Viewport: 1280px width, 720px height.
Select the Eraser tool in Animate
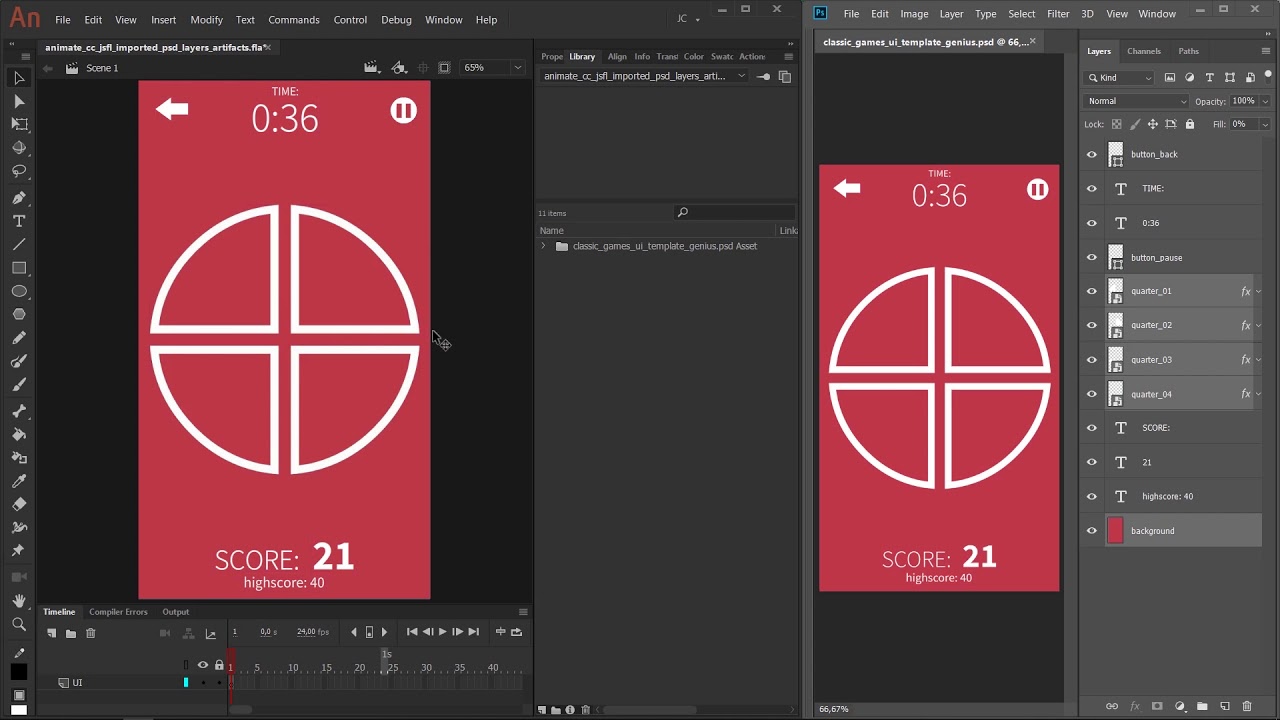point(19,504)
